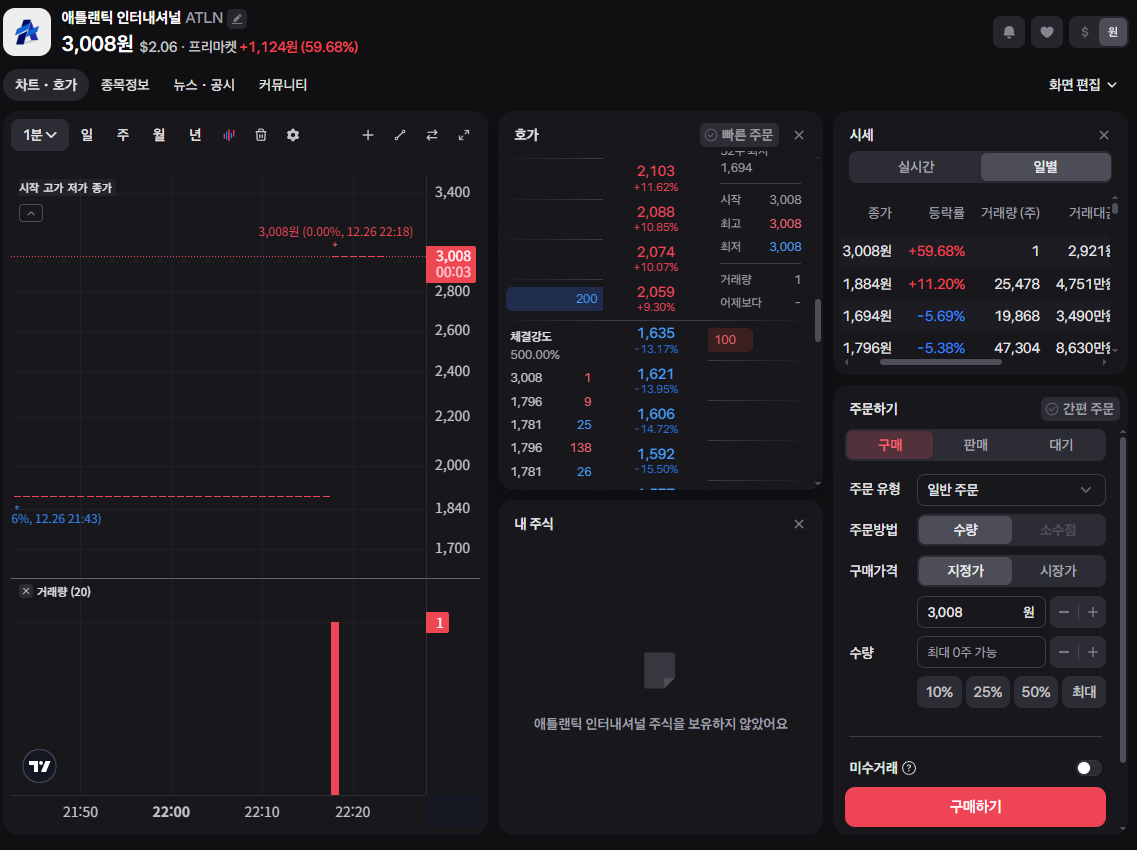This screenshot has height=850, width=1137.
Task: Edit the stock name with pencil icon
Action: pyautogui.click(x=236, y=18)
